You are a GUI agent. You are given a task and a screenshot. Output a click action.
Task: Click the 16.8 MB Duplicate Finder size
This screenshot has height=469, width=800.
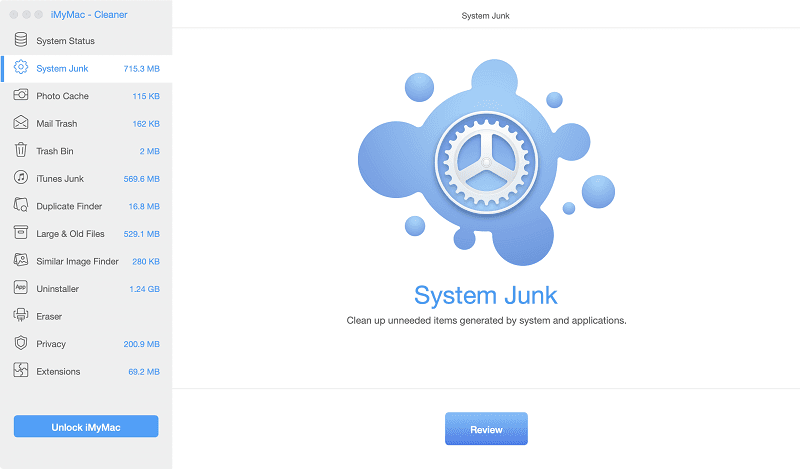pyautogui.click(x=144, y=206)
